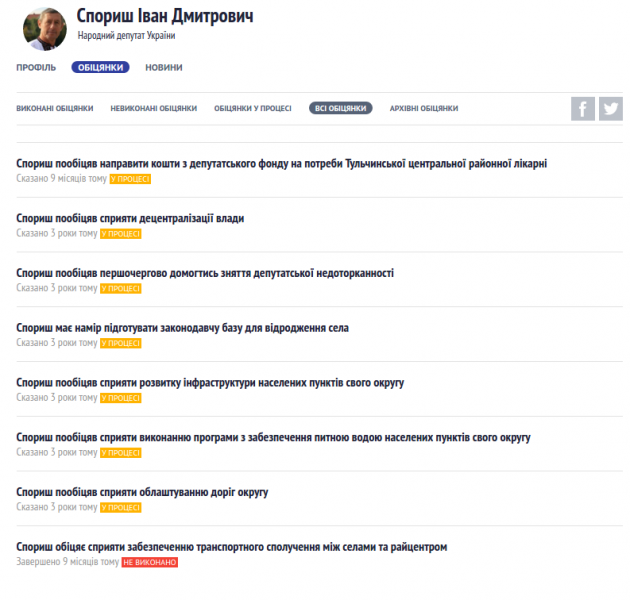This screenshot has width=630, height=600.
Task: Filter by ВИКОНАНІ ОБІЦЯНКИ
Action: [x=55, y=109]
